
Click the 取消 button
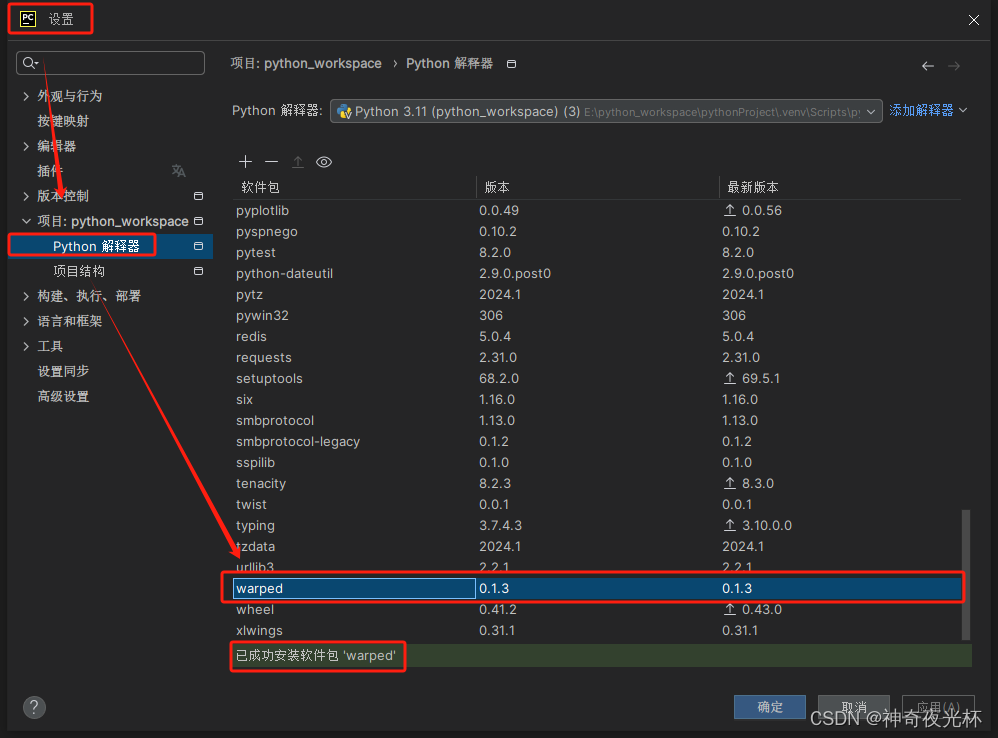854,707
